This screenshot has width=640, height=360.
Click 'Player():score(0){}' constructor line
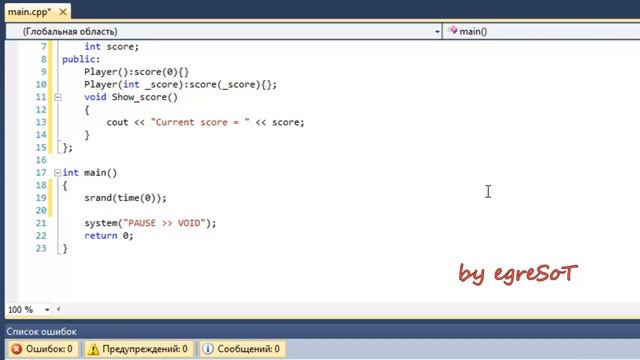click(x=137, y=72)
